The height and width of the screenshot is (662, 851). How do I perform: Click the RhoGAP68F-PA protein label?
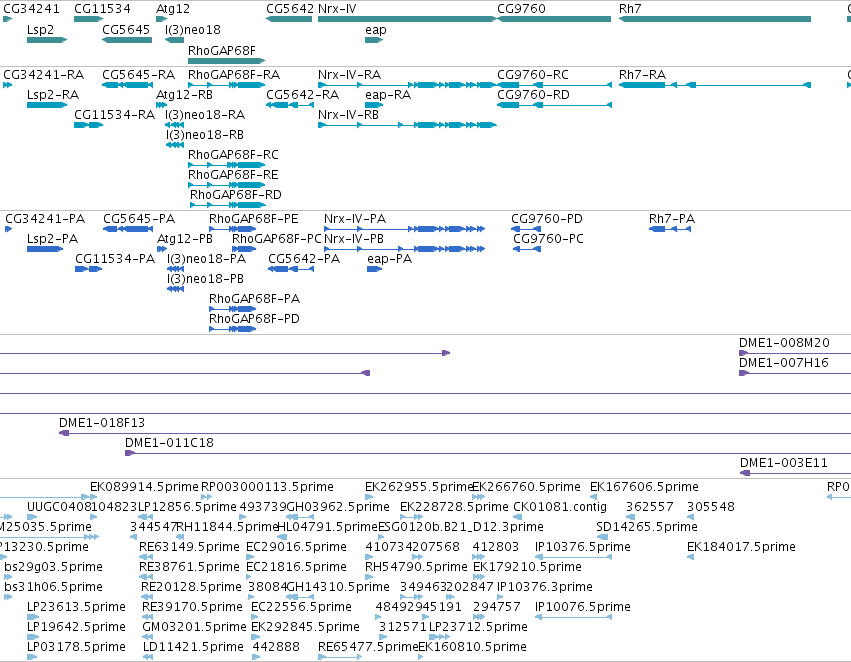click(x=254, y=298)
